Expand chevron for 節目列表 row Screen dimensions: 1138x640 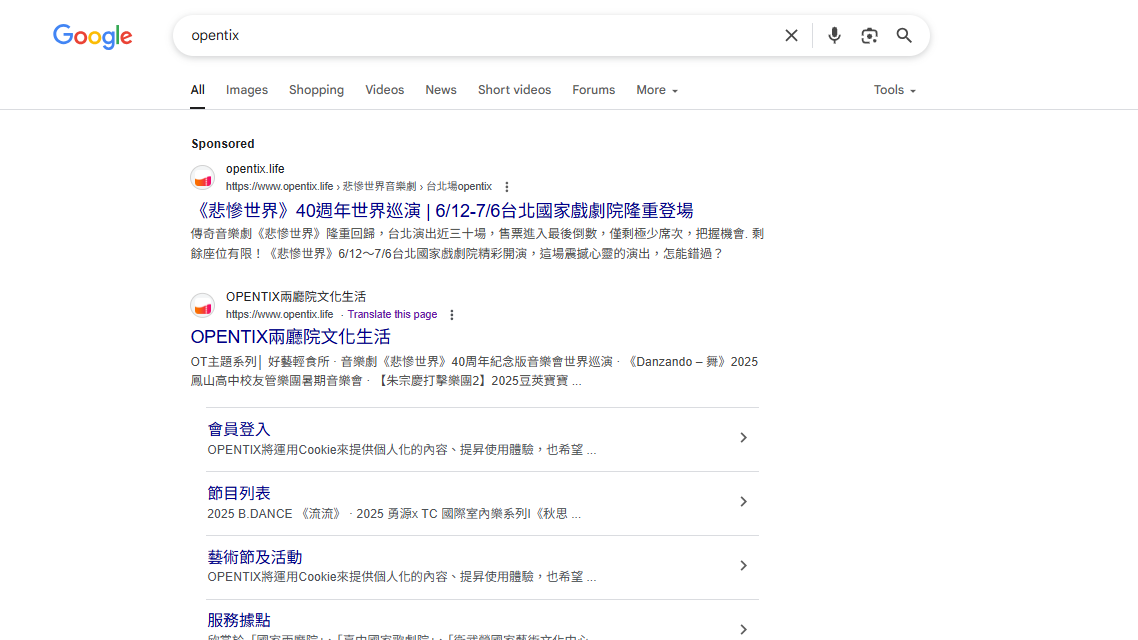[743, 501]
